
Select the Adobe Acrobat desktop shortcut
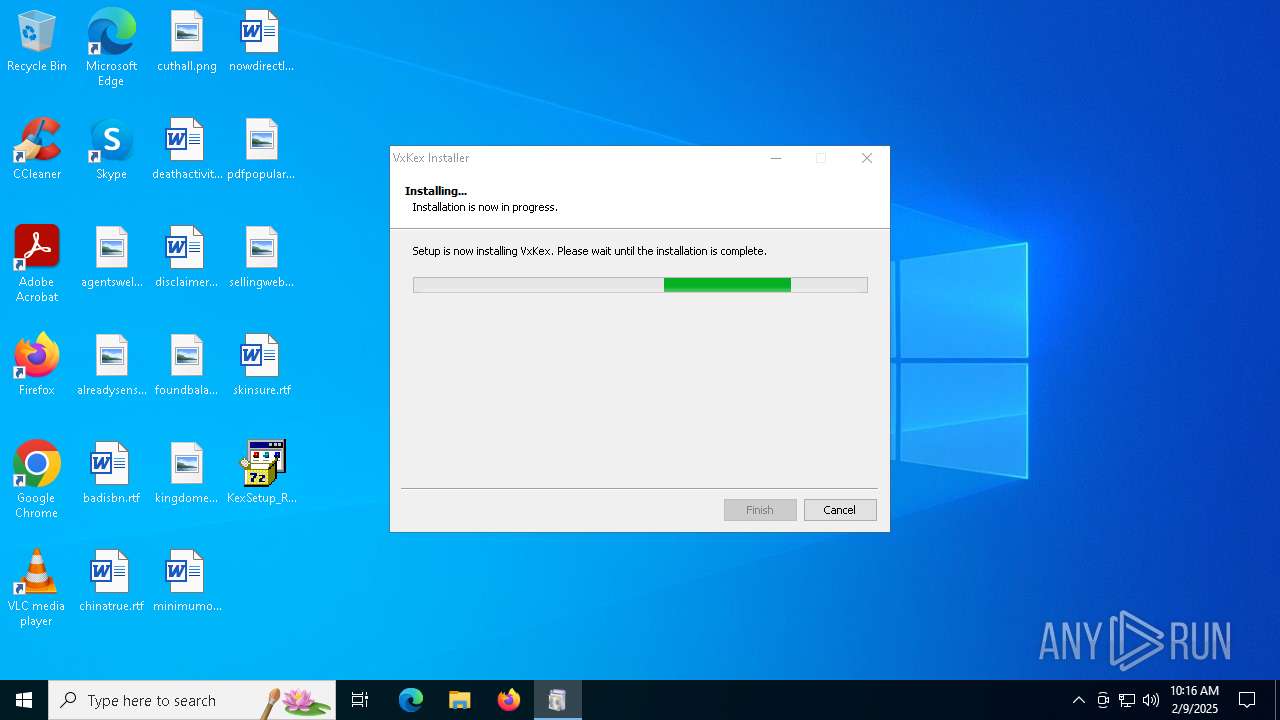click(x=37, y=264)
